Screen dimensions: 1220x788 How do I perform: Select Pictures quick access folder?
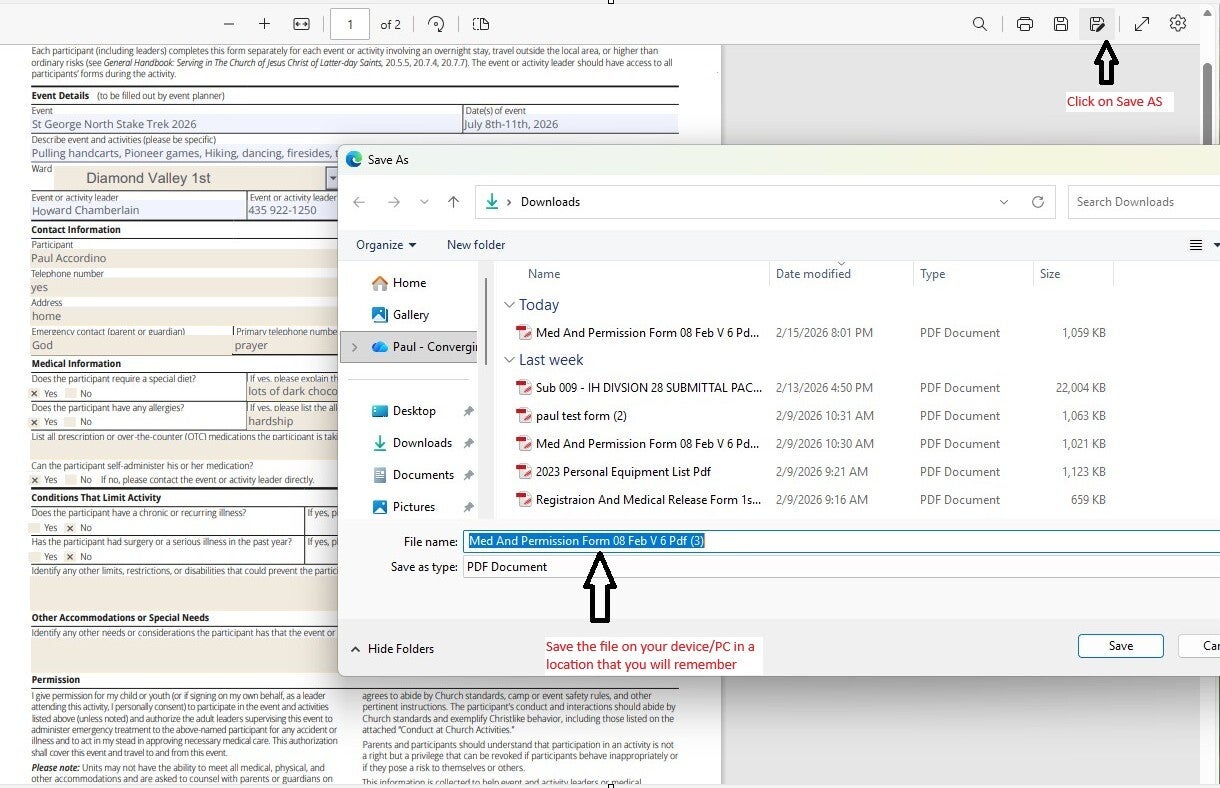pos(404,507)
